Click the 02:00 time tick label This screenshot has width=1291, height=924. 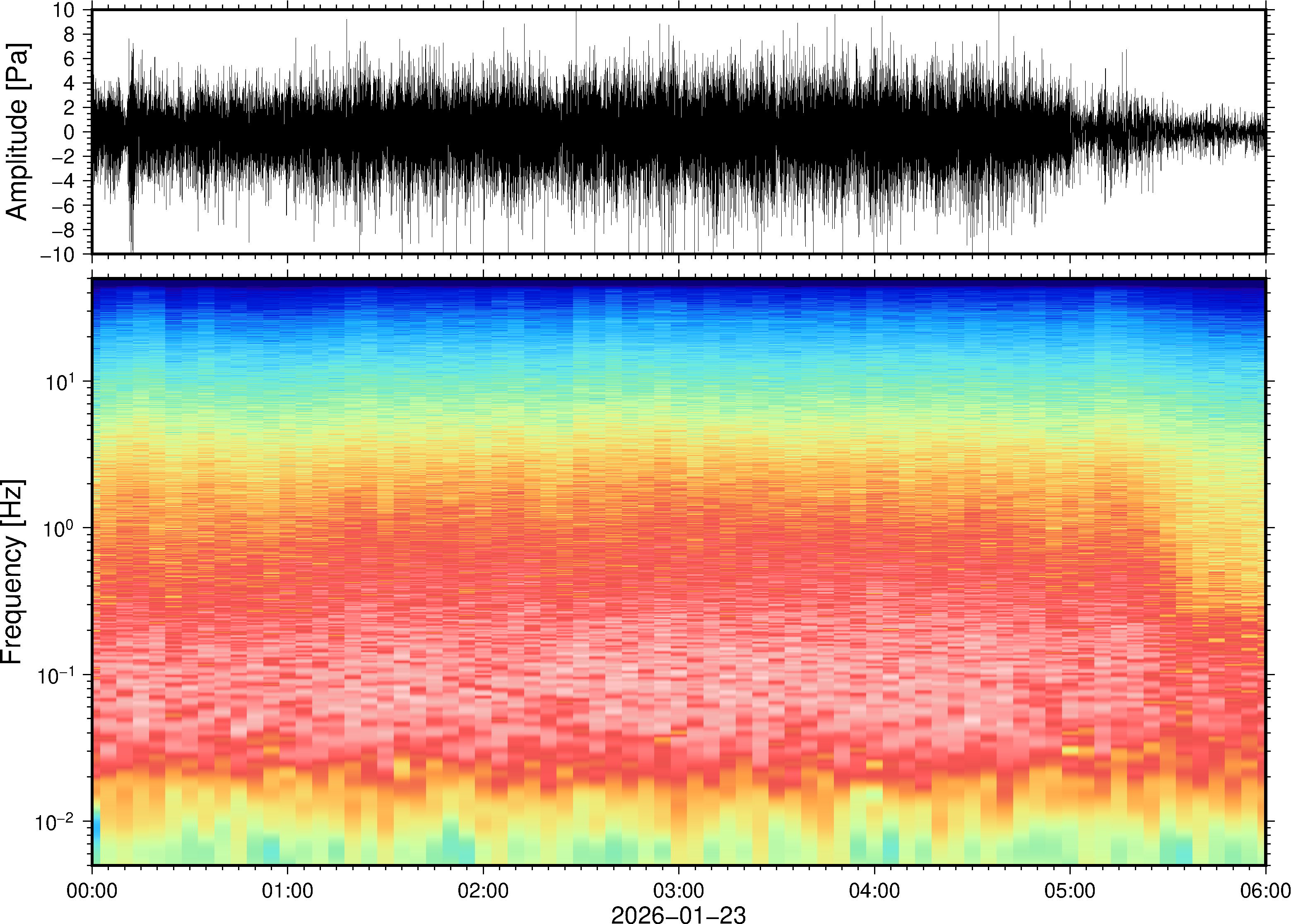(x=483, y=890)
